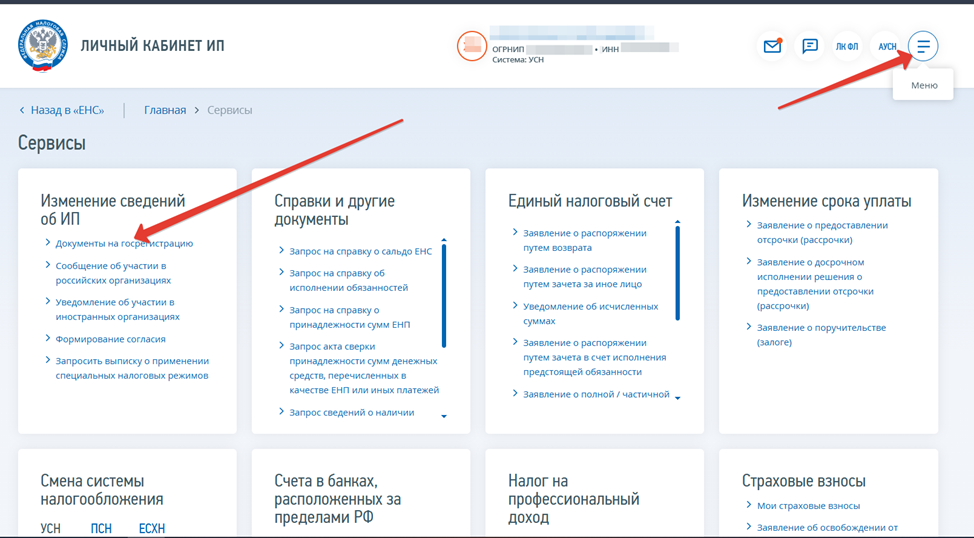Open the hamburger Меню icon
This screenshot has height=538, width=974.
coord(923,46)
